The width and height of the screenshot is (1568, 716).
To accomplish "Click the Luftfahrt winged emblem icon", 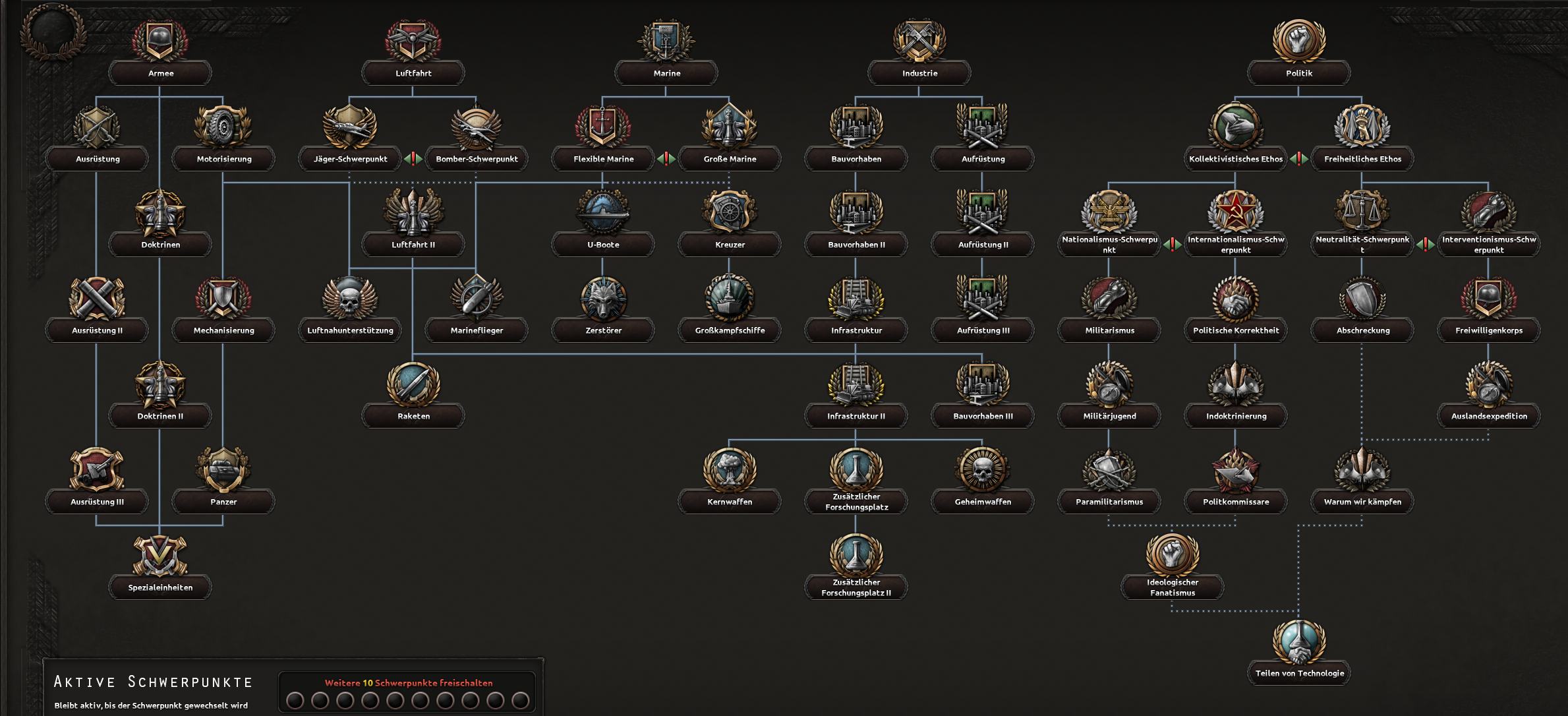I will coord(413,41).
